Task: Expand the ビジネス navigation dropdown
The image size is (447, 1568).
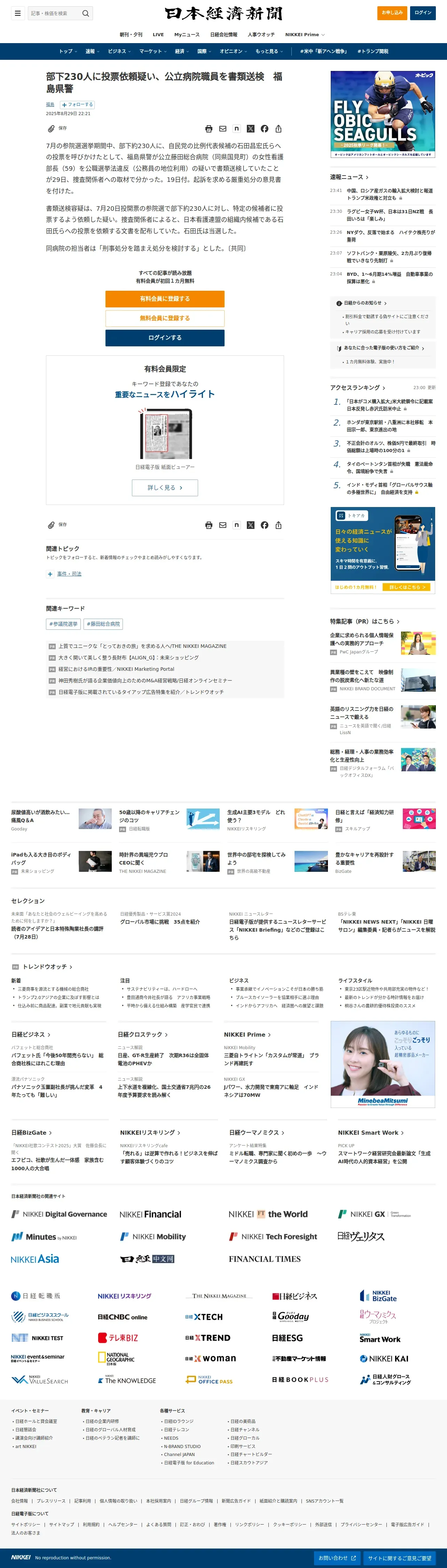Action: [119, 51]
